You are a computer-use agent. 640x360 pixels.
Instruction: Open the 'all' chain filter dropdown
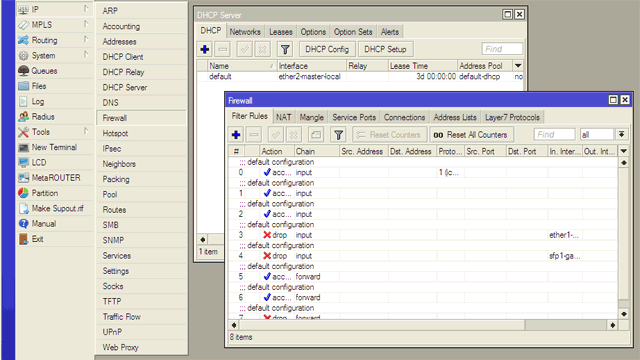coord(622,134)
